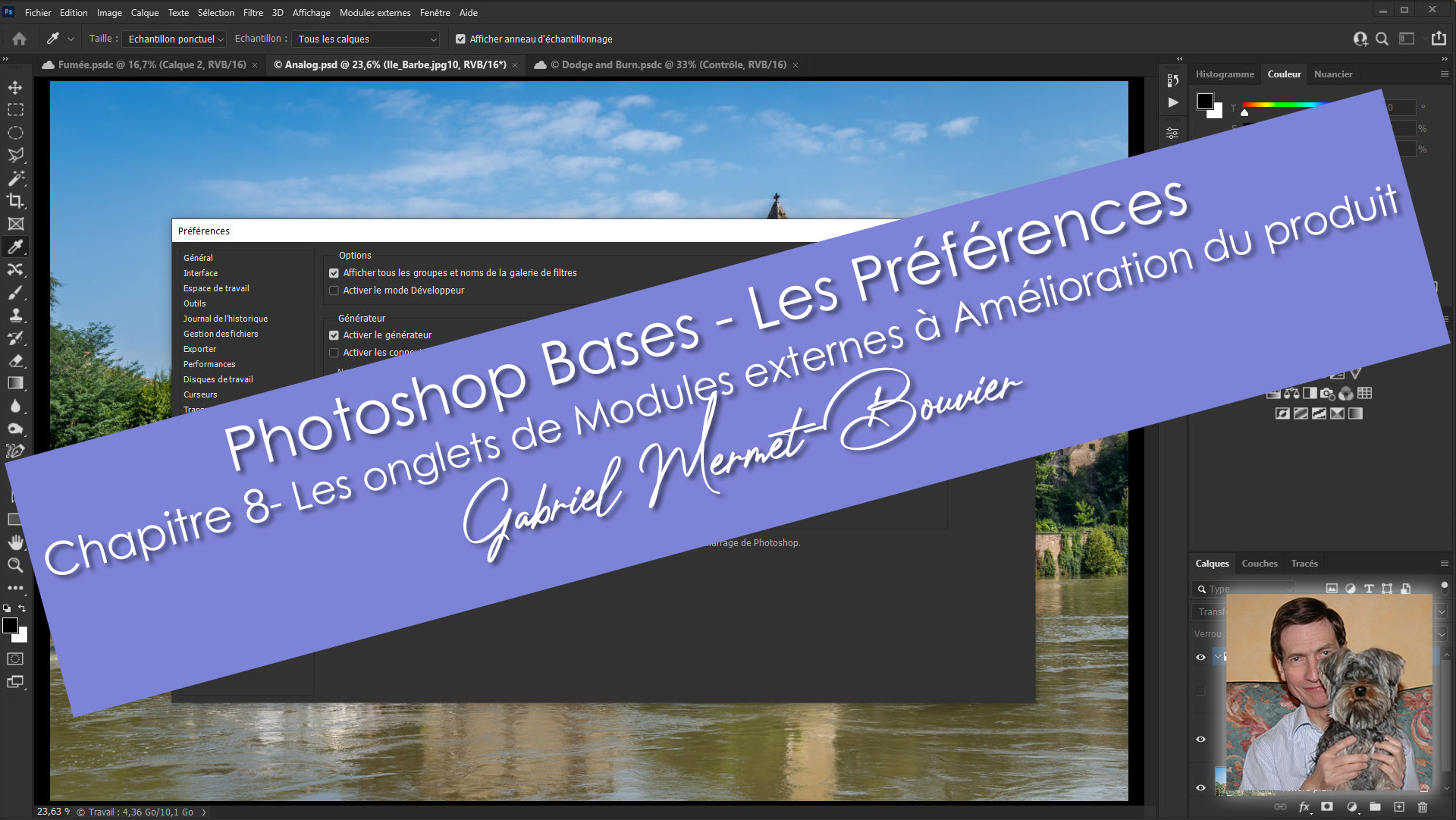Select the Zoom tool
This screenshot has width=1456, height=820.
[x=15, y=565]
